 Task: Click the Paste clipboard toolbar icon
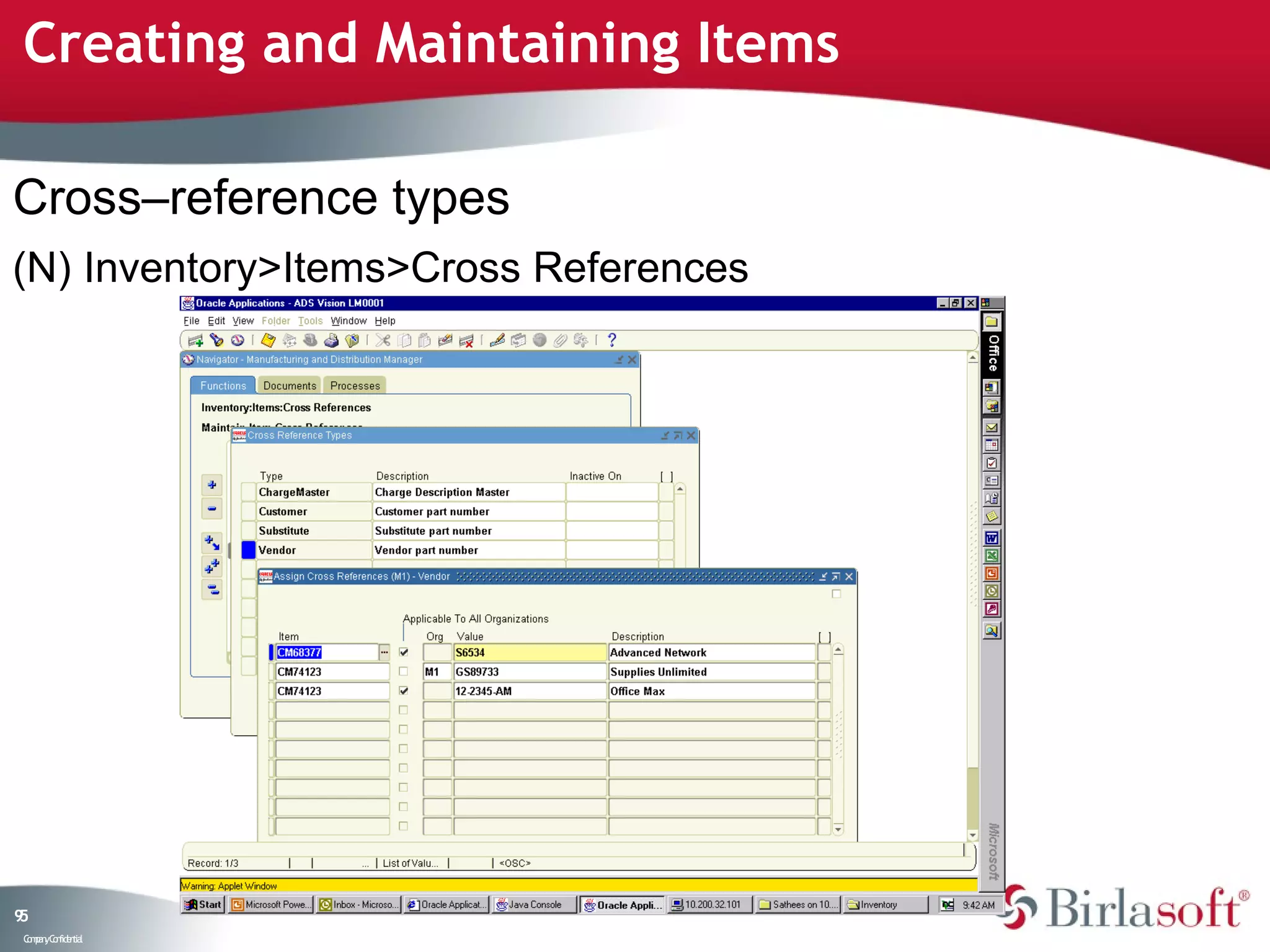[x=425, y=340]
